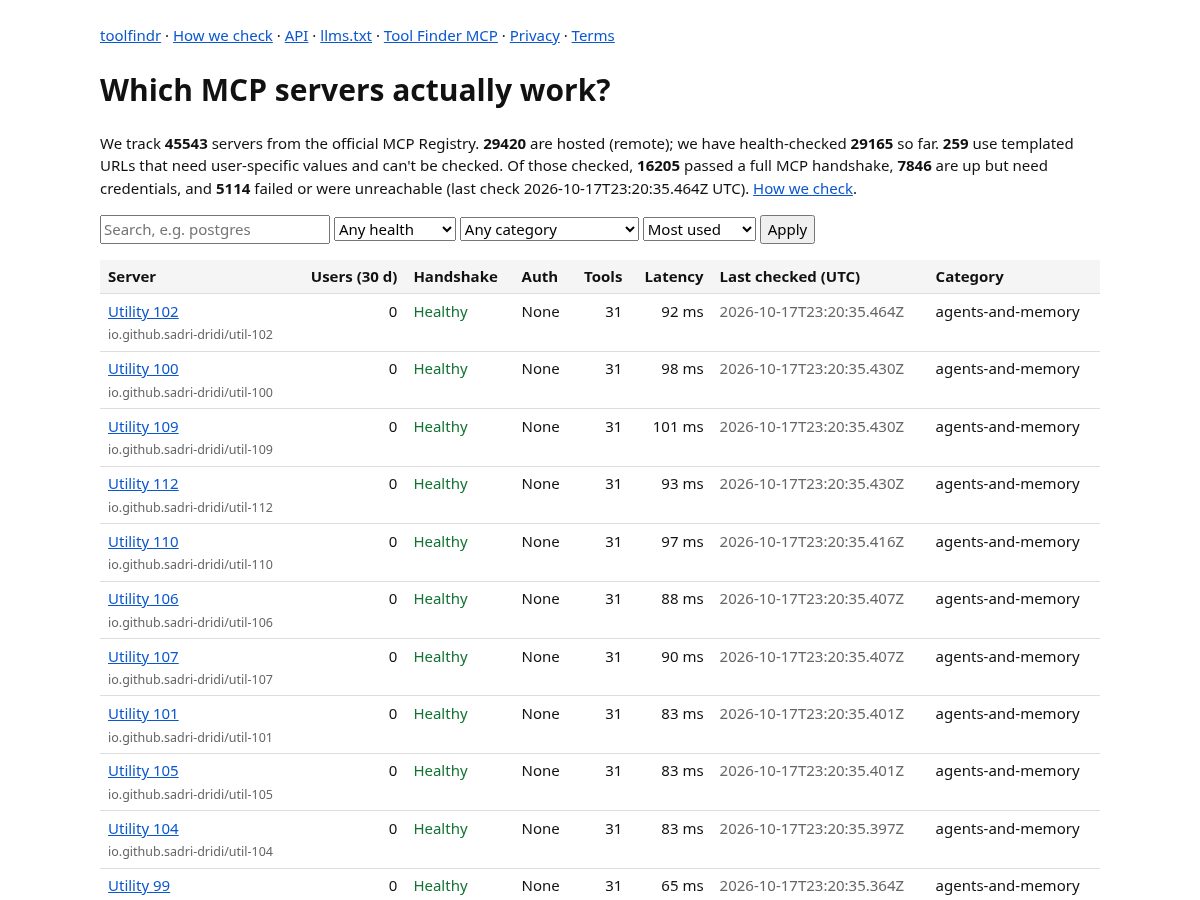Screen dimensions: 1200x900
Task: Click the Healthy status in Utility 102 row
Action: [440, 312]
